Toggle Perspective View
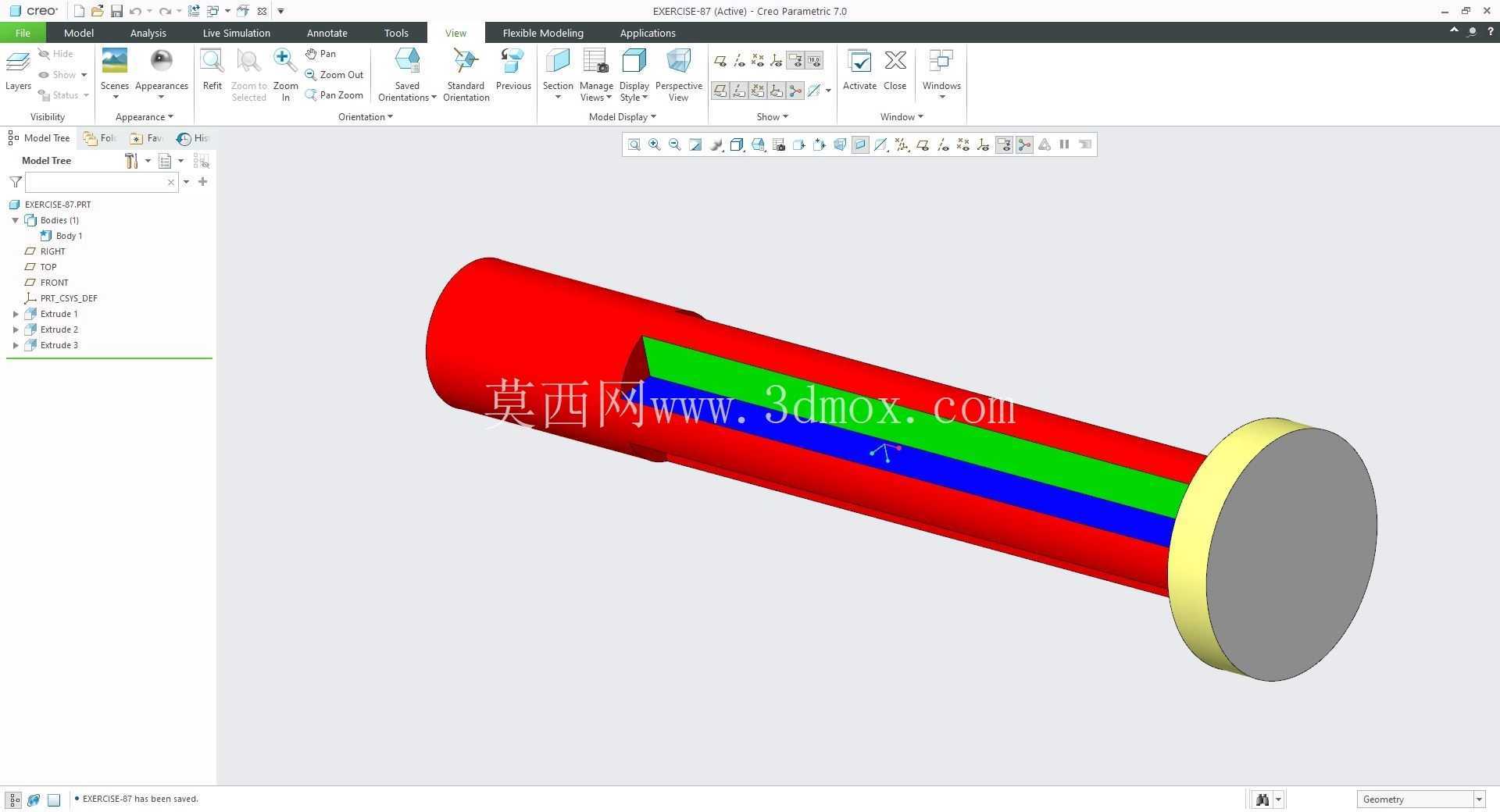This screenshot has height=812, width=1500. pyautogui.click(x=678, y=61)
